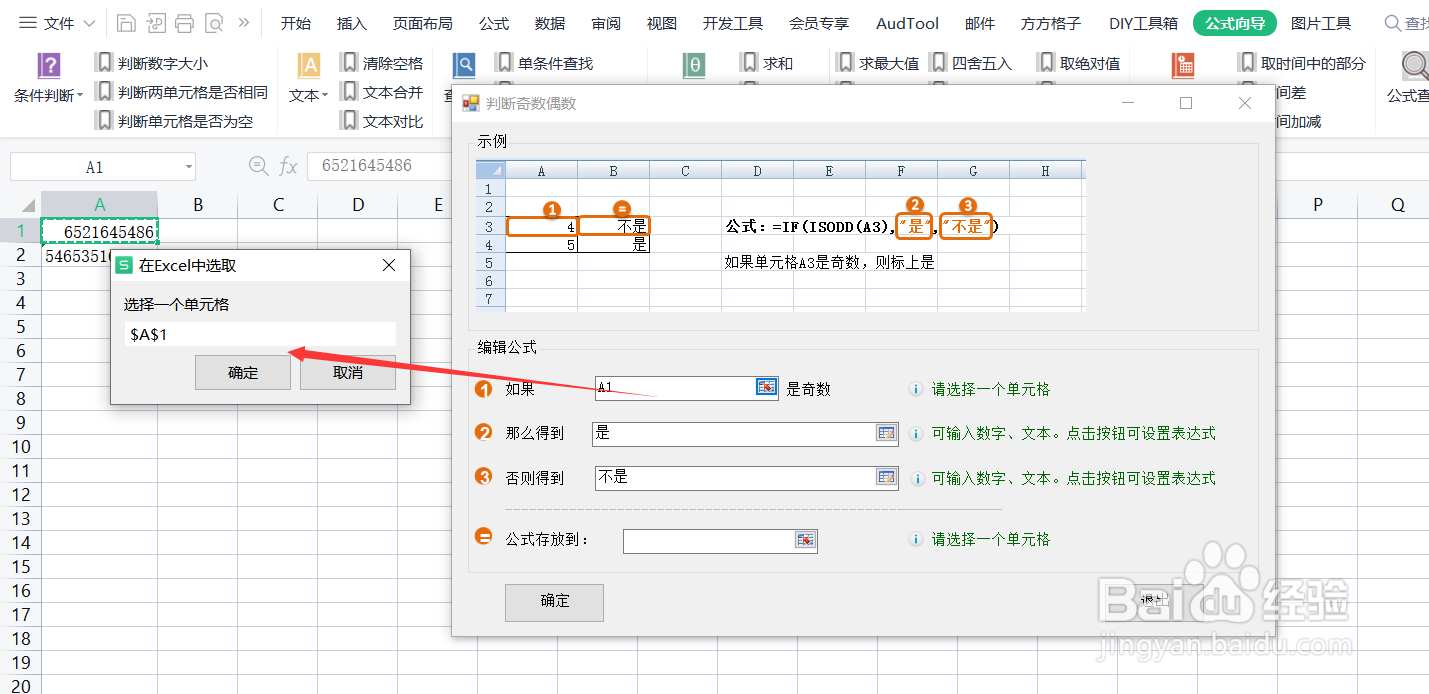This screenshot has height=694, width=1429.
Task: Click the lookup magnifier group icon
Action: pyautogui.click(x=464, y=66)
